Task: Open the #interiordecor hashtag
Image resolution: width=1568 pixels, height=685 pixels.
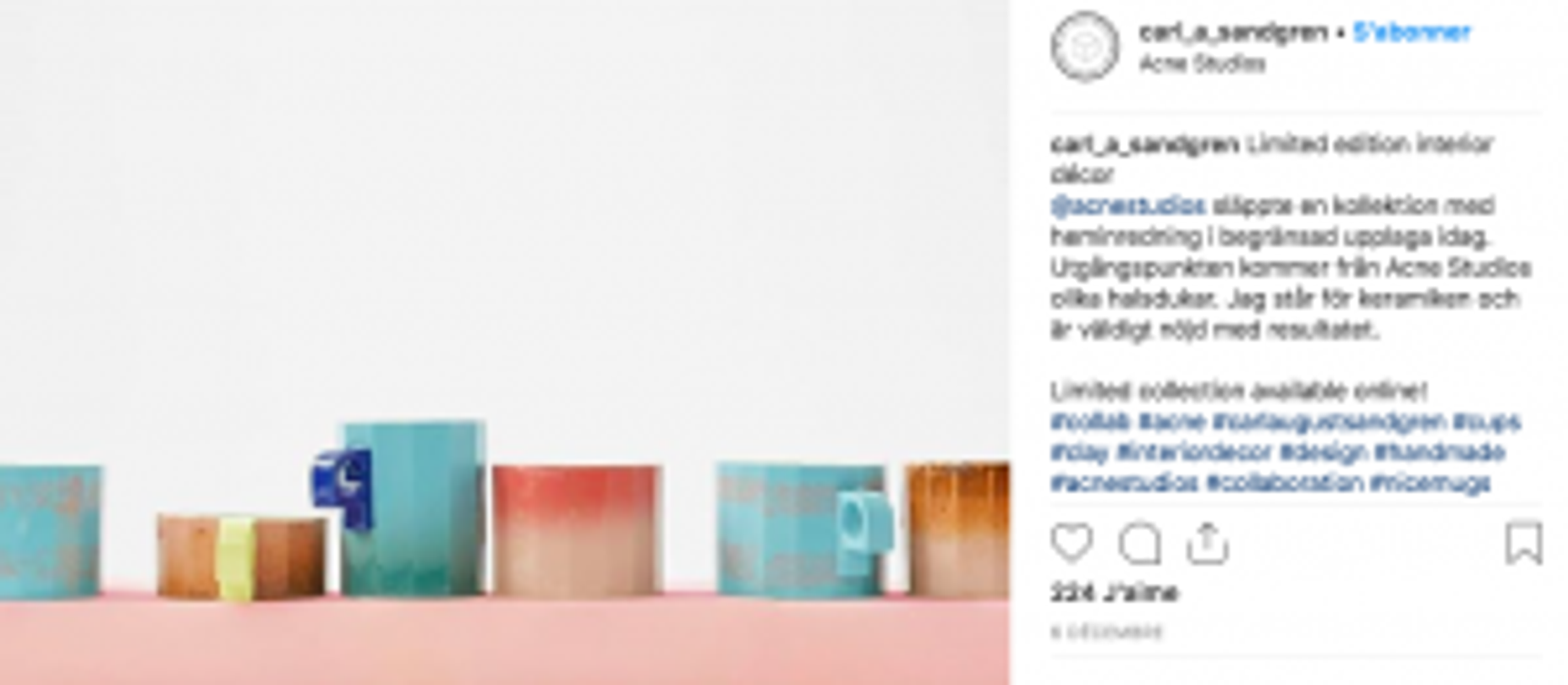Action: [1193, 452]
